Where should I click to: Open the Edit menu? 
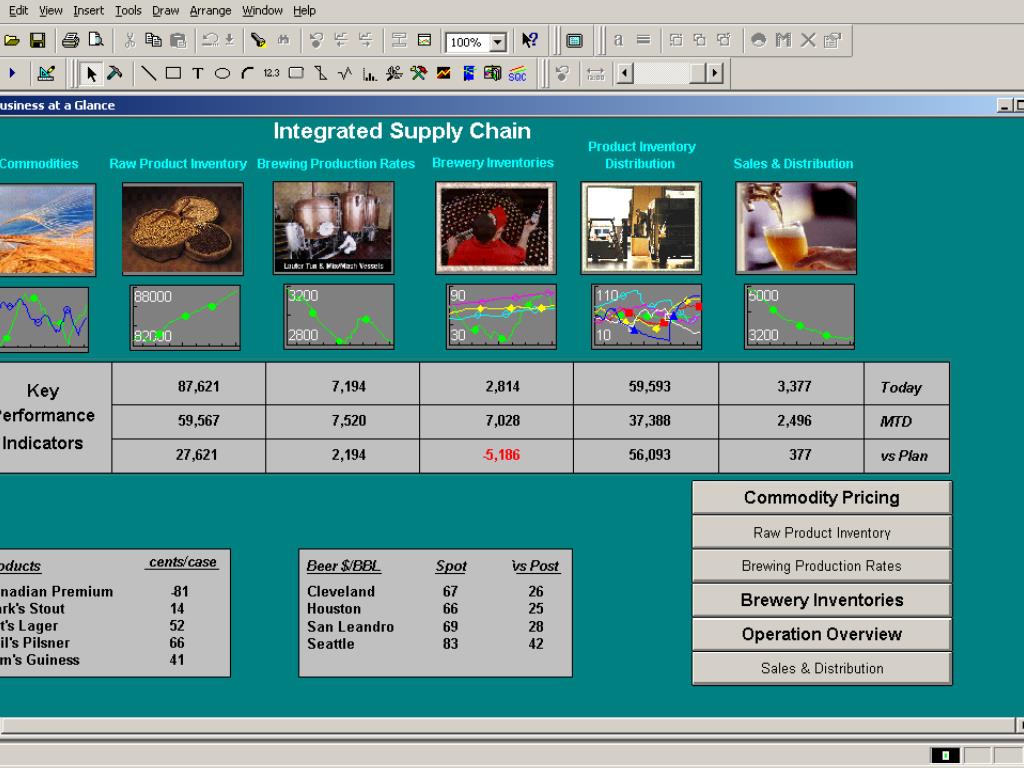tap(18, 10)
